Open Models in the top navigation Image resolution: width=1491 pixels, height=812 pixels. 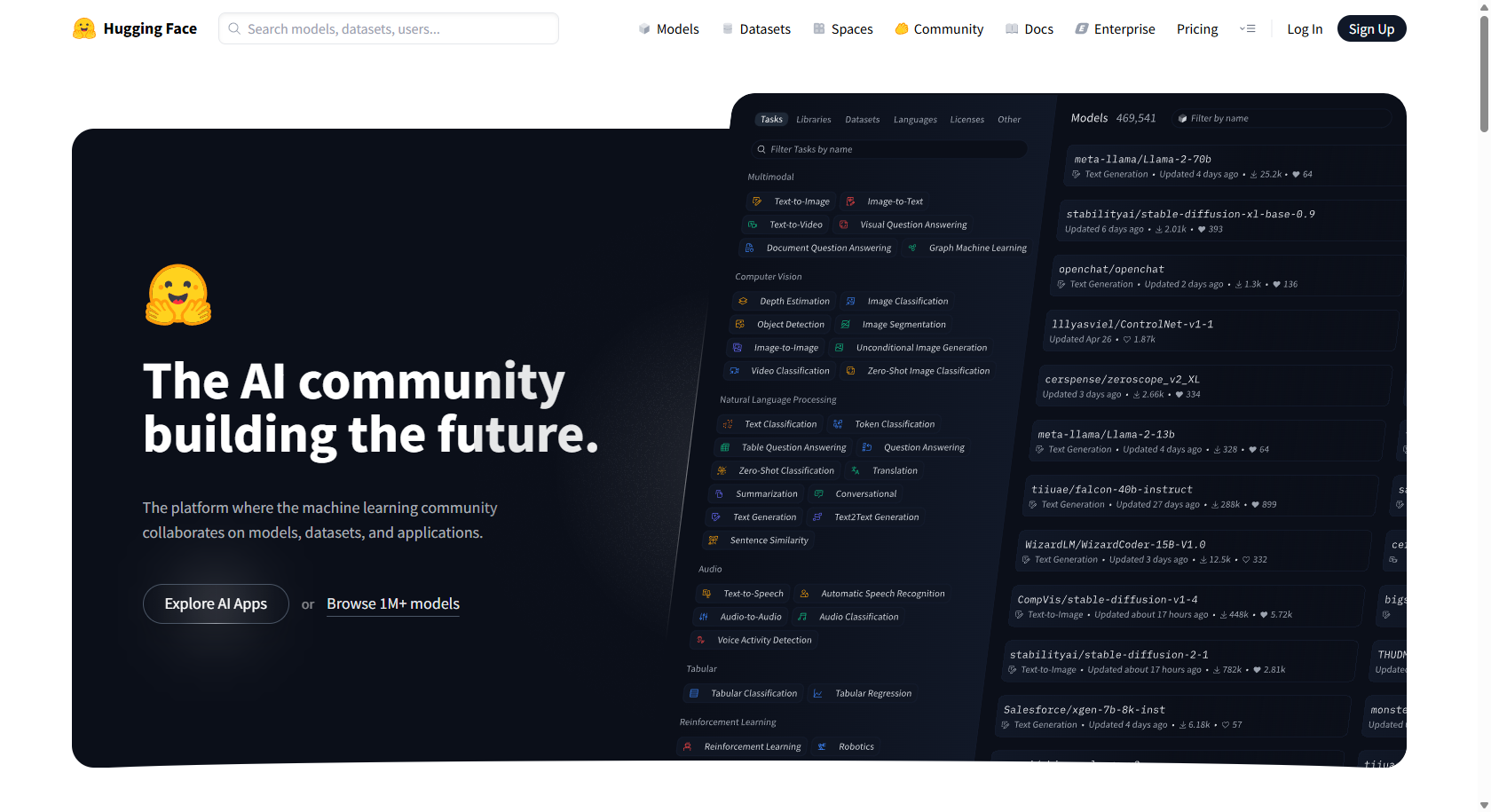pyautogui.click(x=669, y=28)
